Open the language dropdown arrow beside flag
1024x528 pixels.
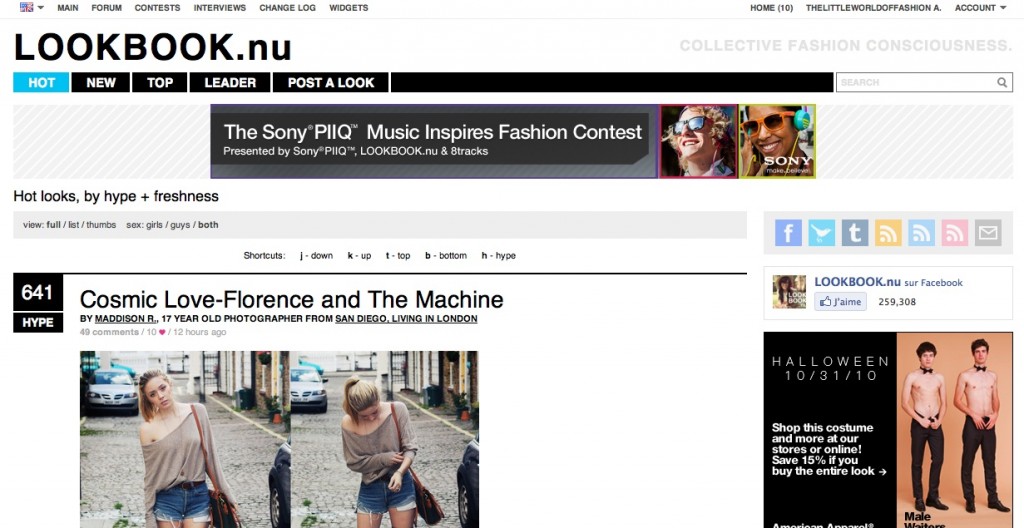pos(40,8)
